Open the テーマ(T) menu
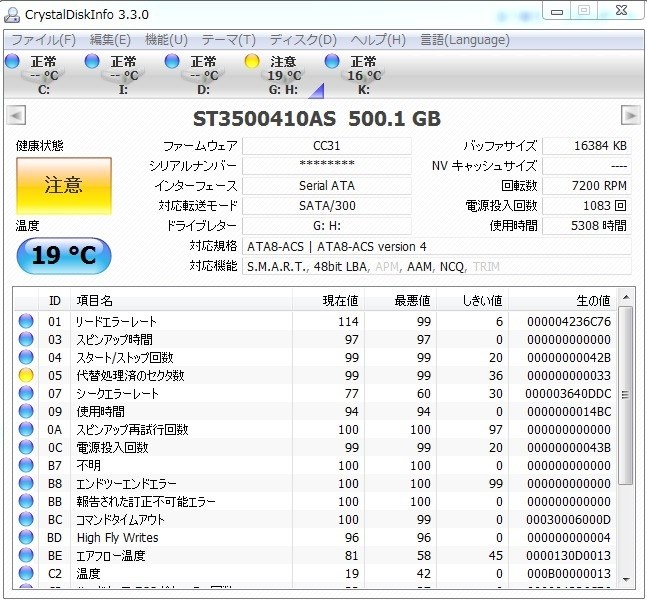The width and height of the screenshot is (647, 602). point(228,40)
